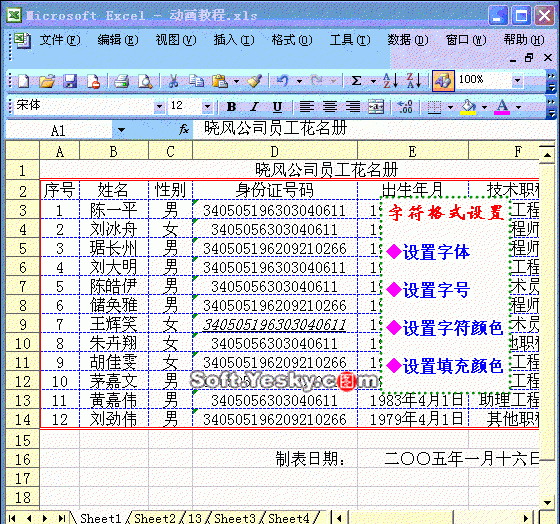Apply the pink Font Color A

tap(502, 106)
